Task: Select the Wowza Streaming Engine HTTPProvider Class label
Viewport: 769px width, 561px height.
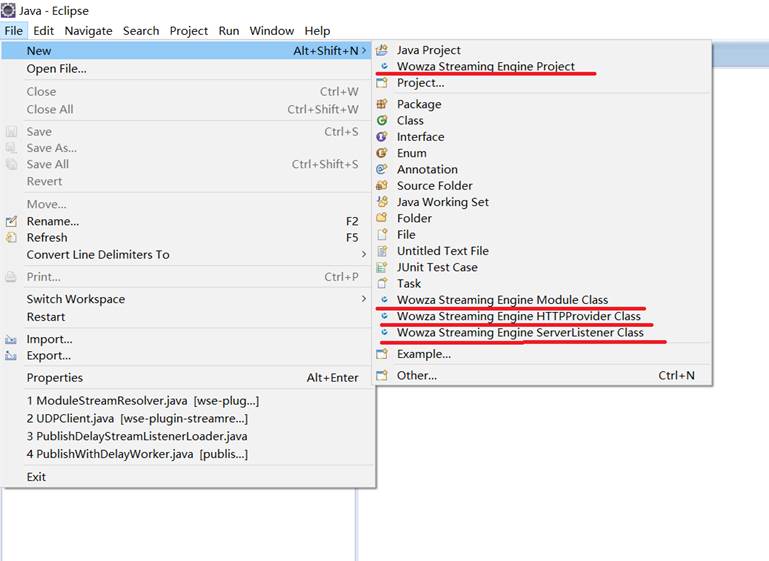Action: [519, 316]
